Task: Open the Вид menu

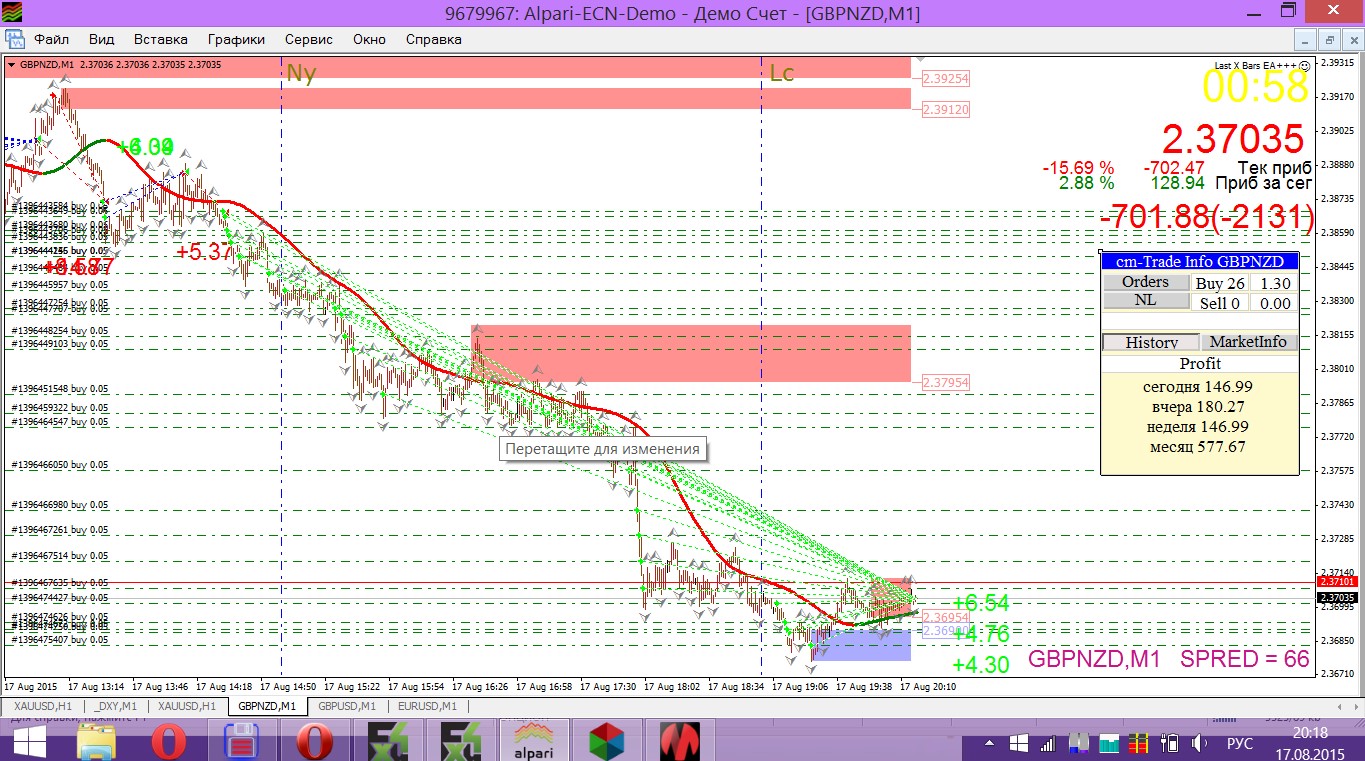Action: click(x=101, y=39)
